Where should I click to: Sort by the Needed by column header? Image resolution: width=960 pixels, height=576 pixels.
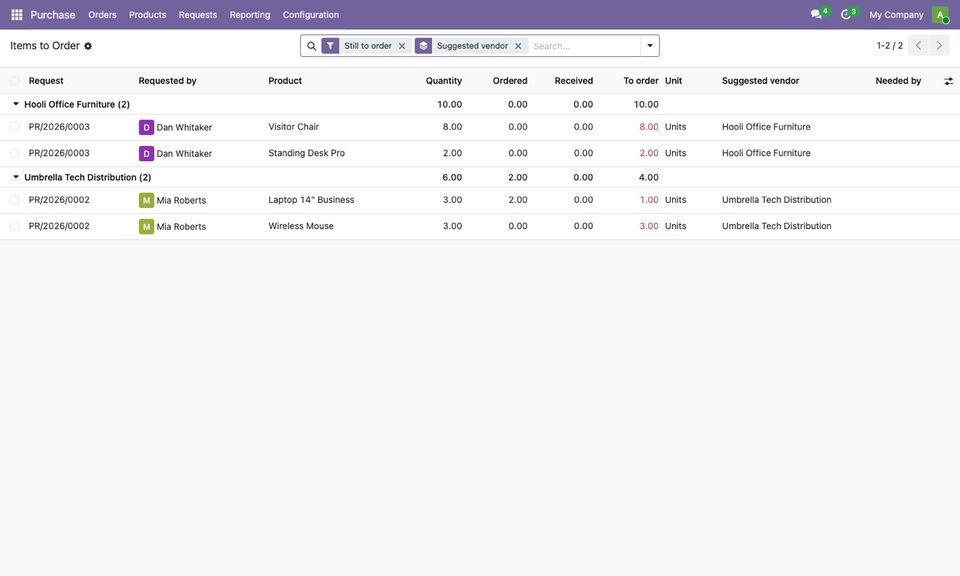point(898,81)
